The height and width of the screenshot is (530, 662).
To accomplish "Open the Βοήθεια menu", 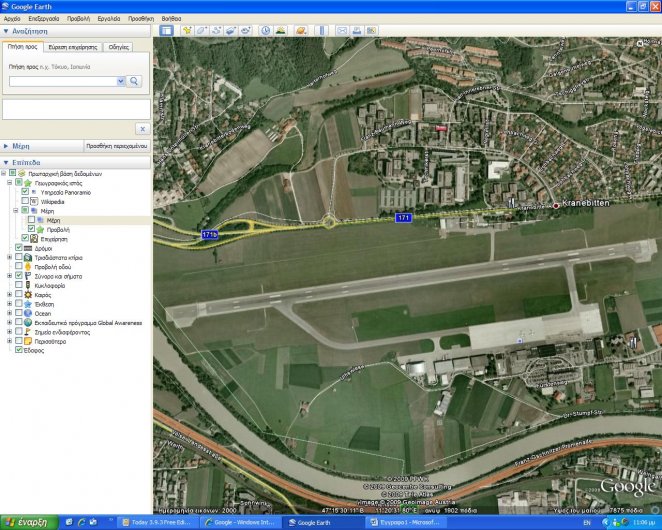I will pos(171,19).
